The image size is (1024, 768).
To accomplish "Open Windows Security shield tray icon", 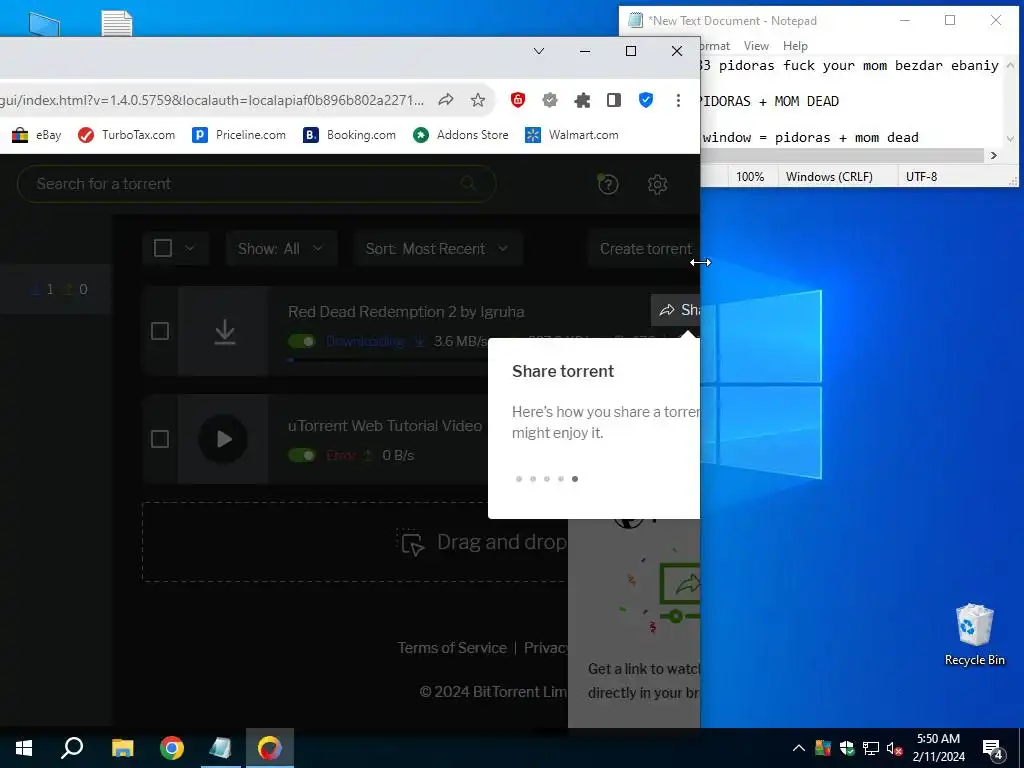I will tap(847, 748).
